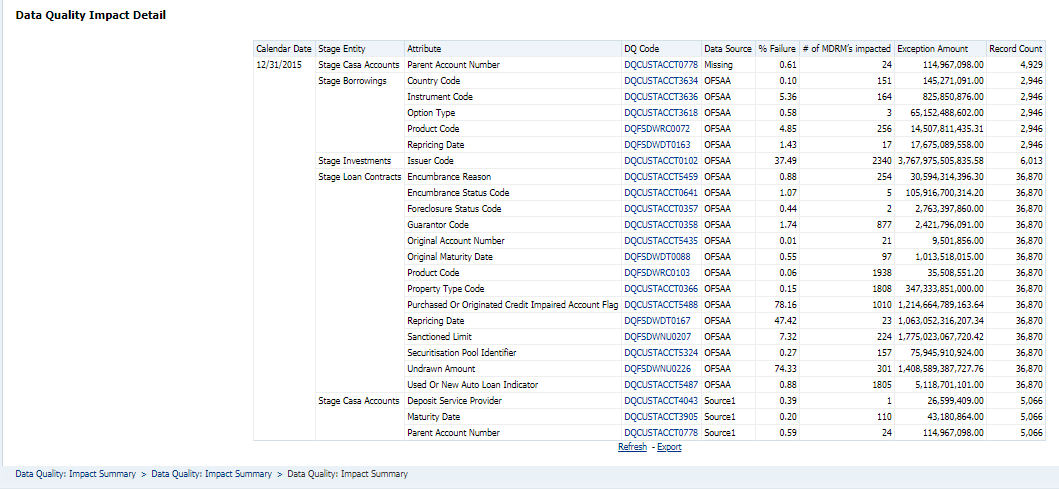The height and width of the screenshot is (489, 1059).
Task: Open DQ code DQCUSTACCT4043 link
Action: [661, 401]
